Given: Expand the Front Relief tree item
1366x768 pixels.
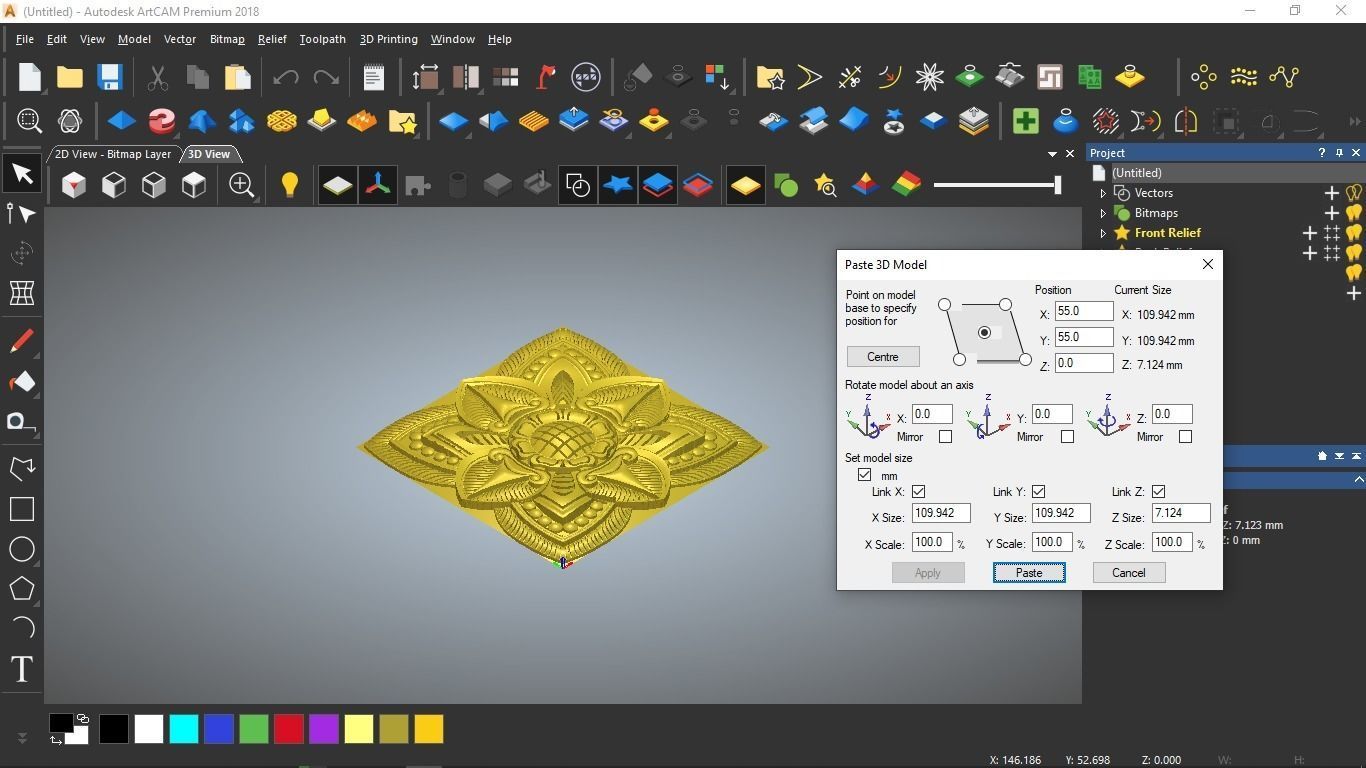Looking at the screenshot, I should 1103,232.
